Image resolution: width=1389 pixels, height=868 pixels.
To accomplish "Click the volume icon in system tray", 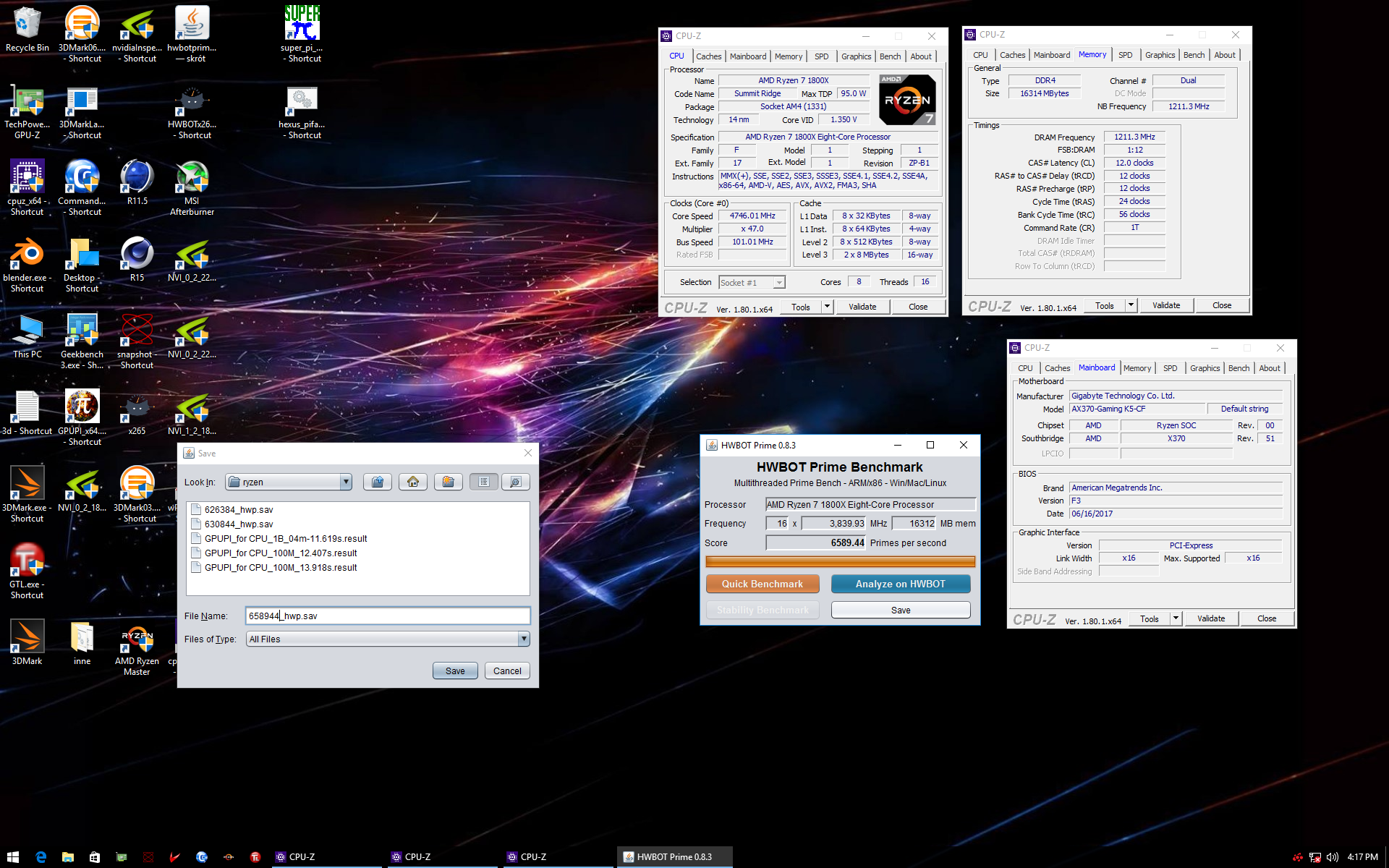I will (1332, 857).
